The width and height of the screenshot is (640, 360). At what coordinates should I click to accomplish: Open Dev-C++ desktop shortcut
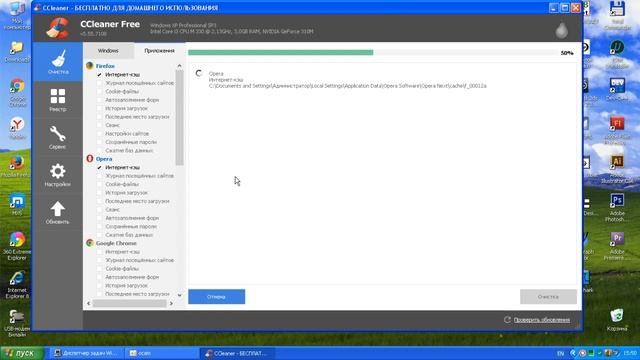point(617,89)
